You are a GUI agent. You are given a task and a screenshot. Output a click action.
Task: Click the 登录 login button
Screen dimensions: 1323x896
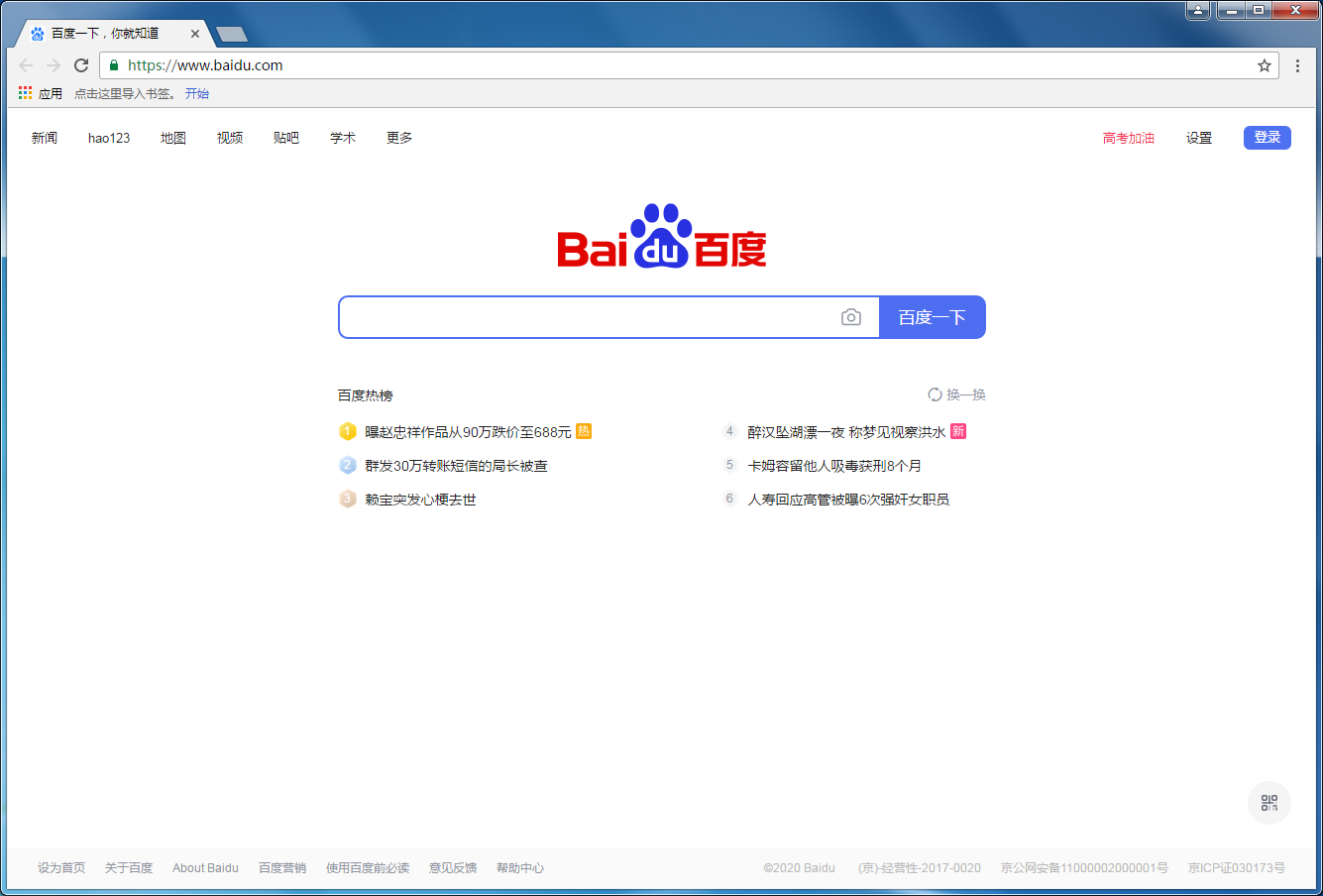tap(1268, 138)
